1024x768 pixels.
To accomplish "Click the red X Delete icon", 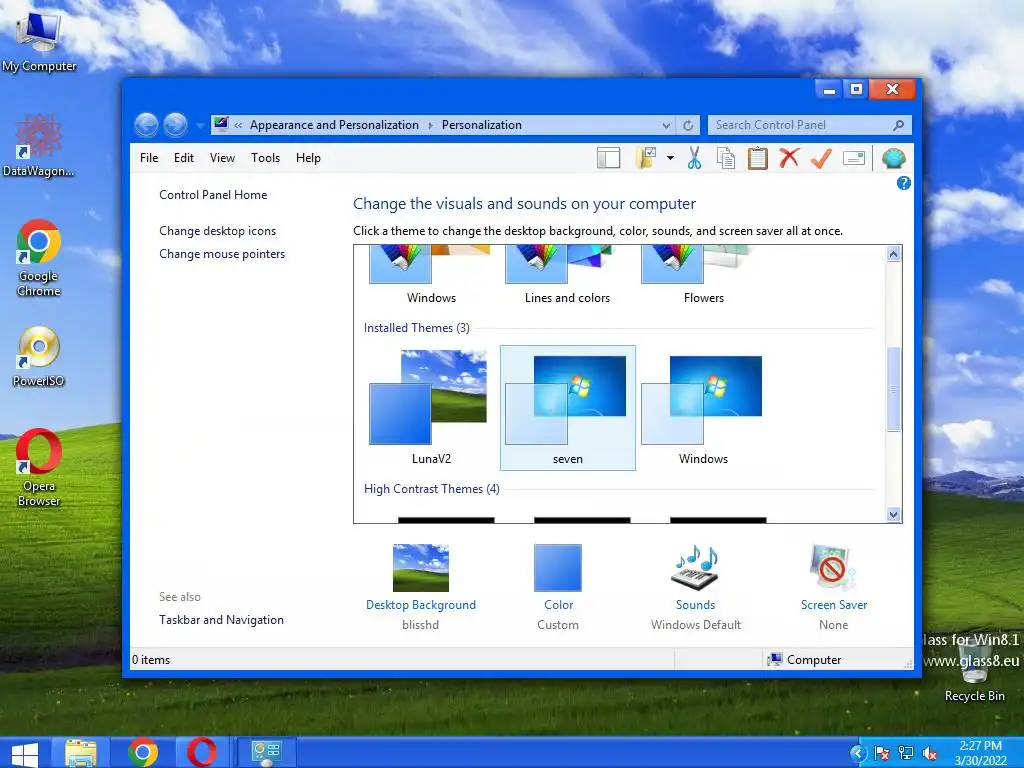I will 789,157.
